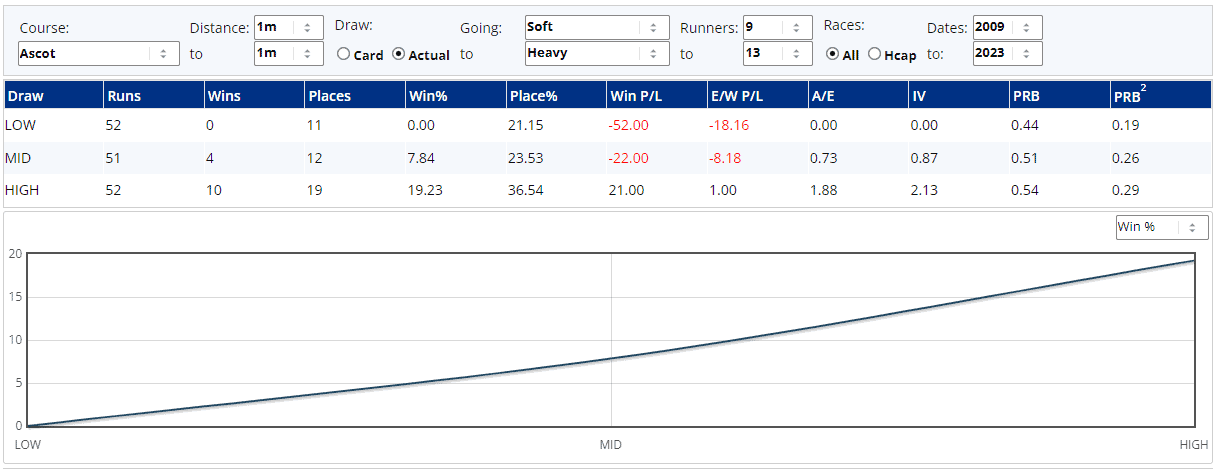Open the Course dropdown showing Ascot

point(98,53)
